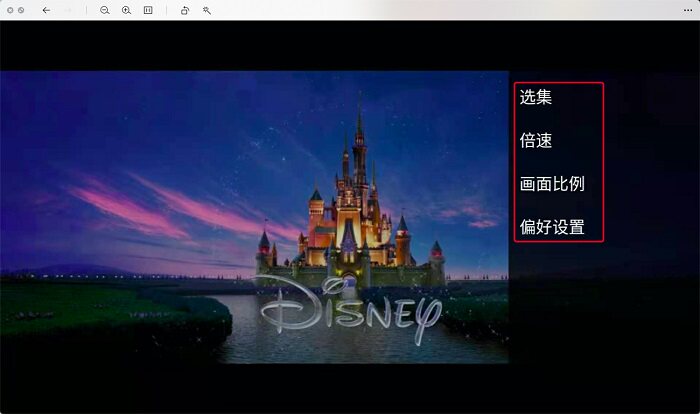Image resolution: width=700 pixels, height=414 pixels.
Task: Go back with the left arrow
Action: (x=46, y=10)
